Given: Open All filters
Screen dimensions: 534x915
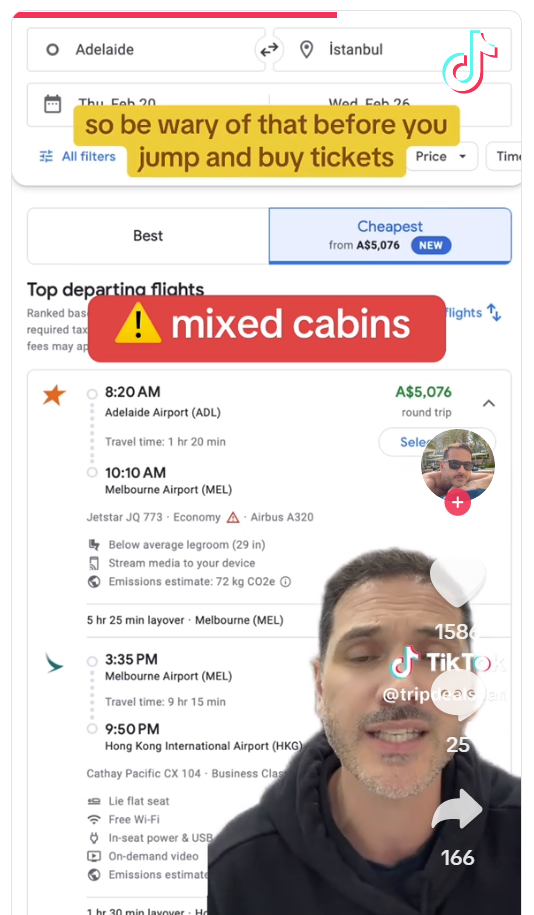Looking at the screenshot, I should tap(78, 156).
